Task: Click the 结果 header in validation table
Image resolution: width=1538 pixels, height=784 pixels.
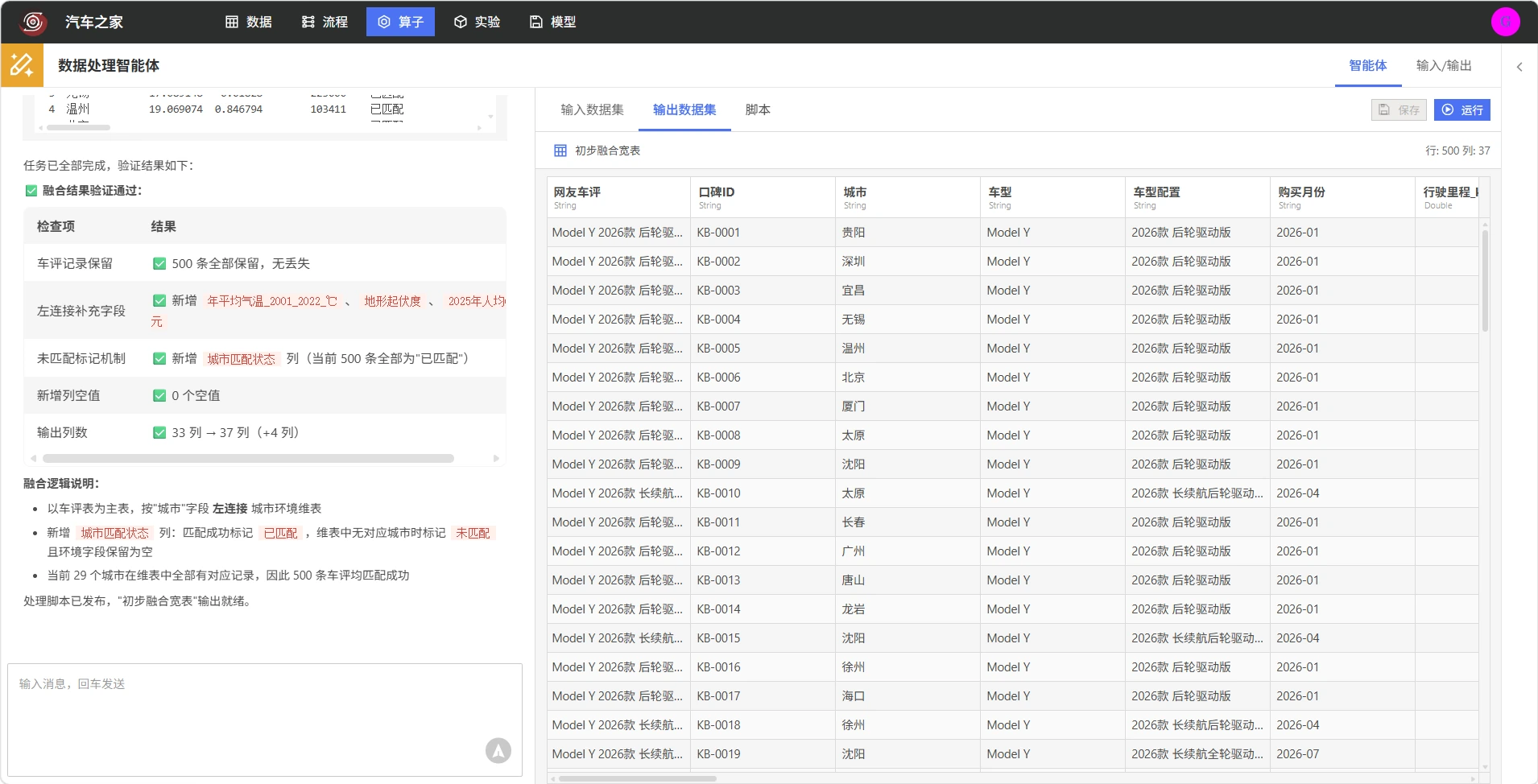Action: coord(163,227)
